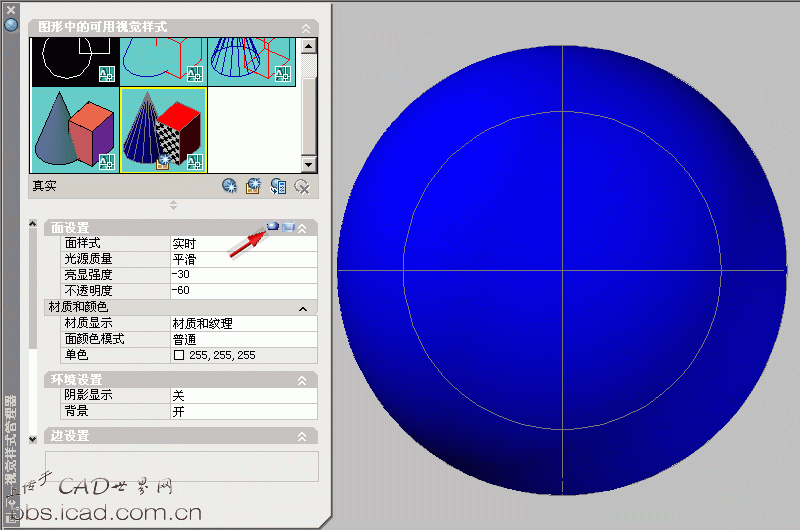Open the palette properties orb icon

[x=11, y=23]
